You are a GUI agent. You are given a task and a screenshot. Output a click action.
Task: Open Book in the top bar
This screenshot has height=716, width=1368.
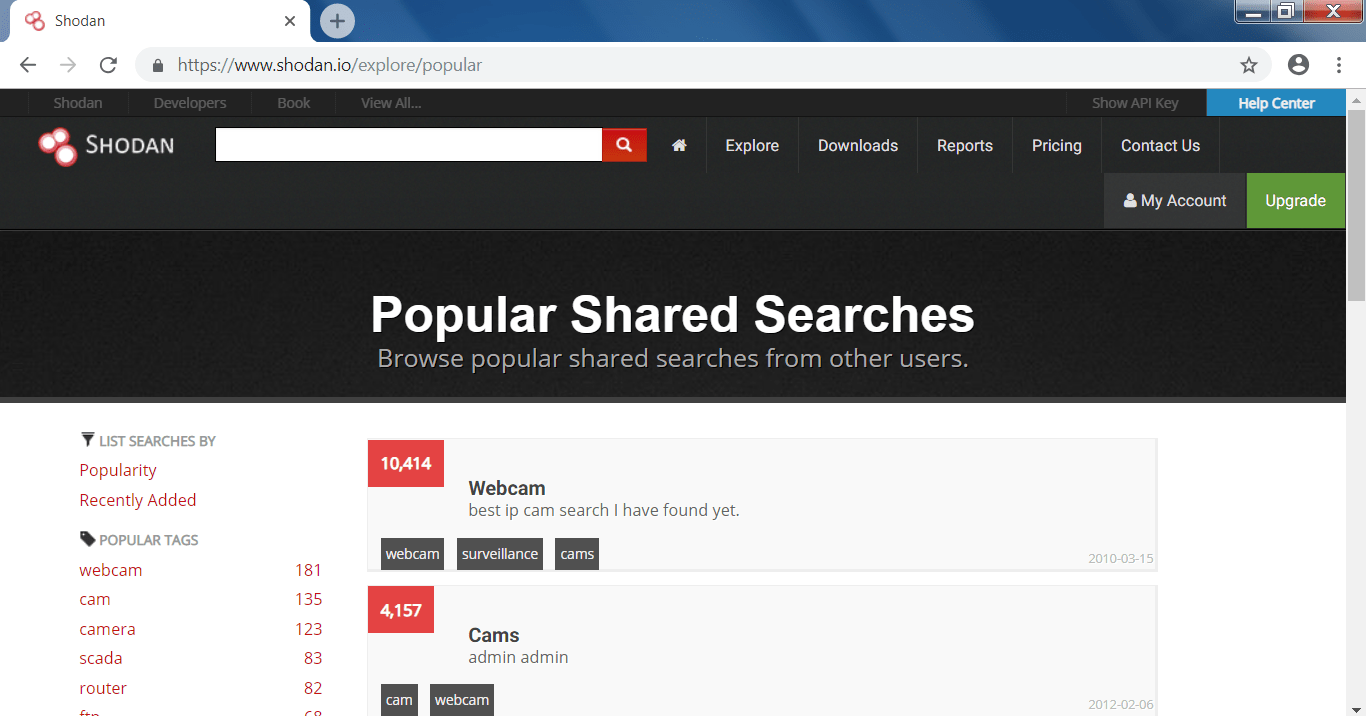294,103
